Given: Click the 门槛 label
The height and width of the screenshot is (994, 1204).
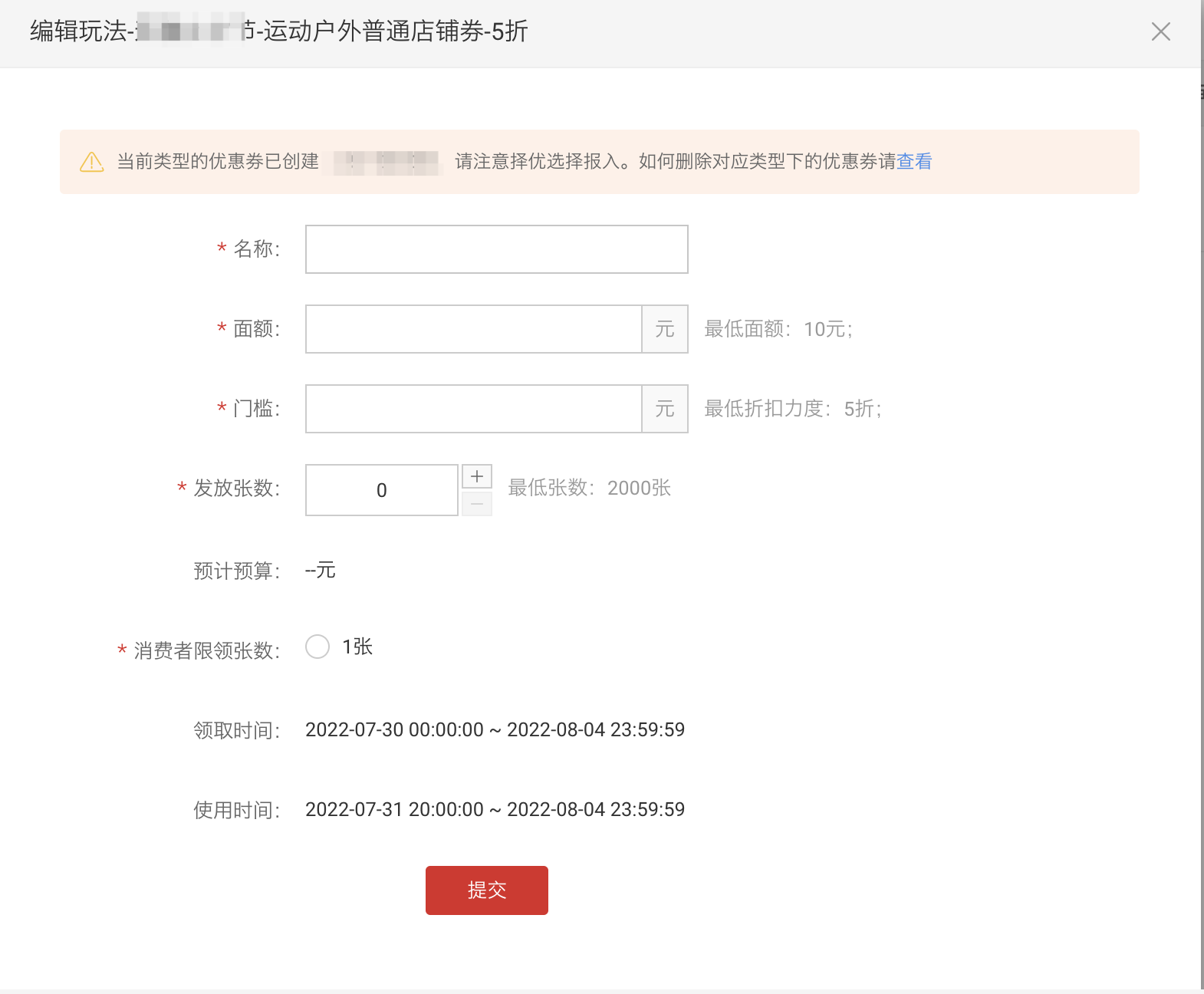Looking at the screenshot, I should point(257,408).
